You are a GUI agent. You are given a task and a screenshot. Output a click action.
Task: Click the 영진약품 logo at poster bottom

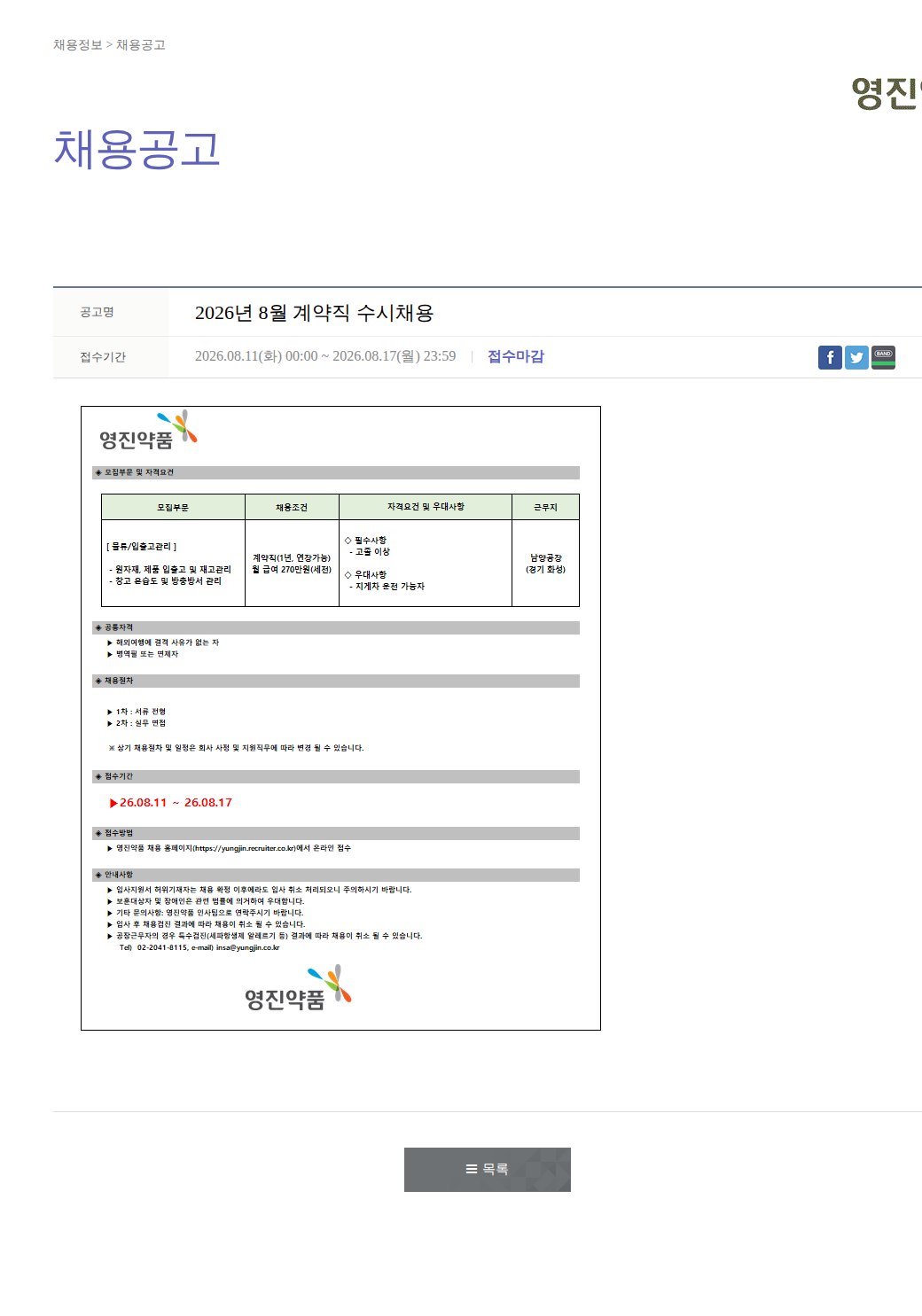298,989
